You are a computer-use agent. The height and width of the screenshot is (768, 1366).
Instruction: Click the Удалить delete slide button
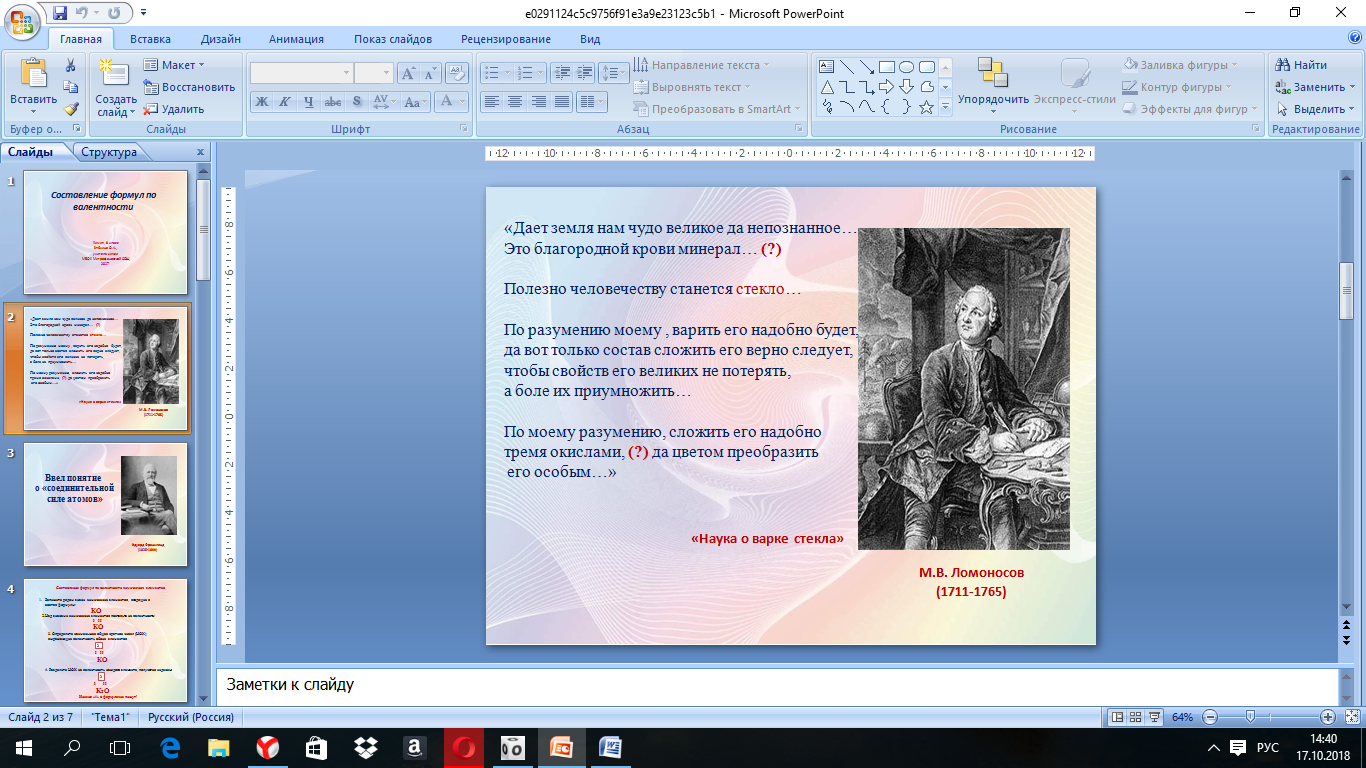pyautogui.click(x=173, y=109)
